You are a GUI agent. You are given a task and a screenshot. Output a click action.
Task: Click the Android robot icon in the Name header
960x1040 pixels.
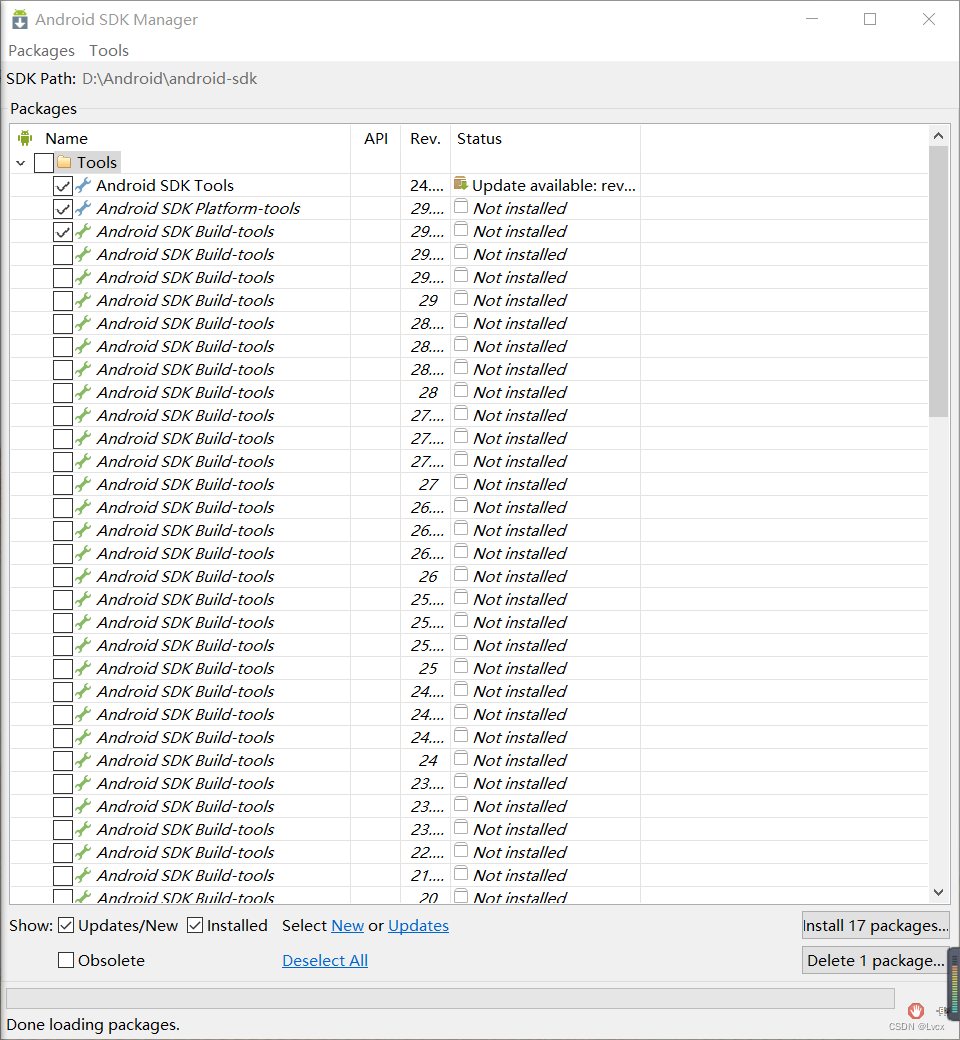point(26,139)
